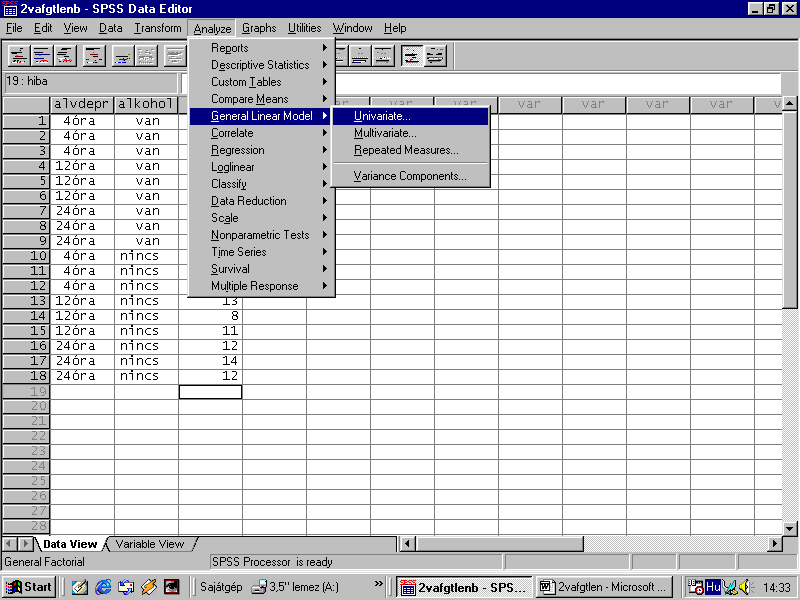Select row header 18
Viewport: 800px width, 600px height.
[26, 376]
